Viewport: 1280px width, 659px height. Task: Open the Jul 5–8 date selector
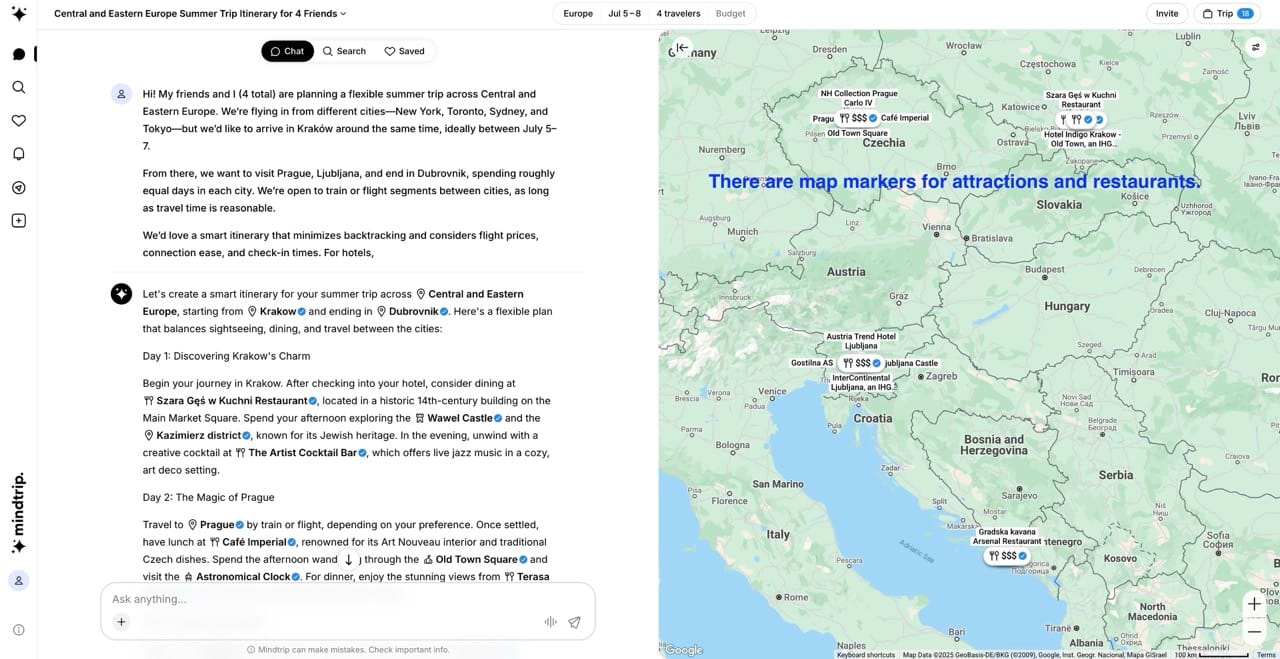625,14
